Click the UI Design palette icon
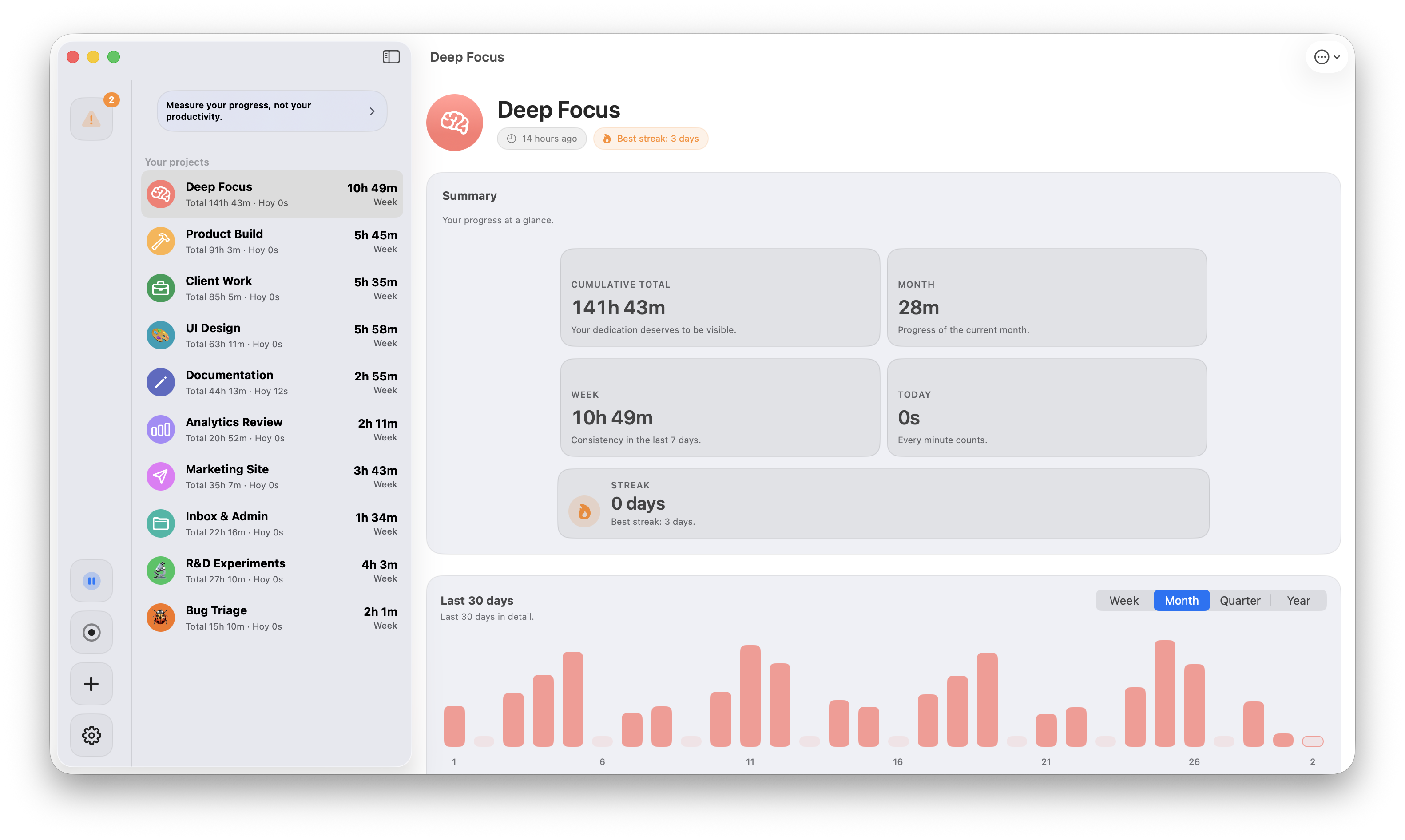The width and height of the screenshot is (1405, 840). pos(161,335)
